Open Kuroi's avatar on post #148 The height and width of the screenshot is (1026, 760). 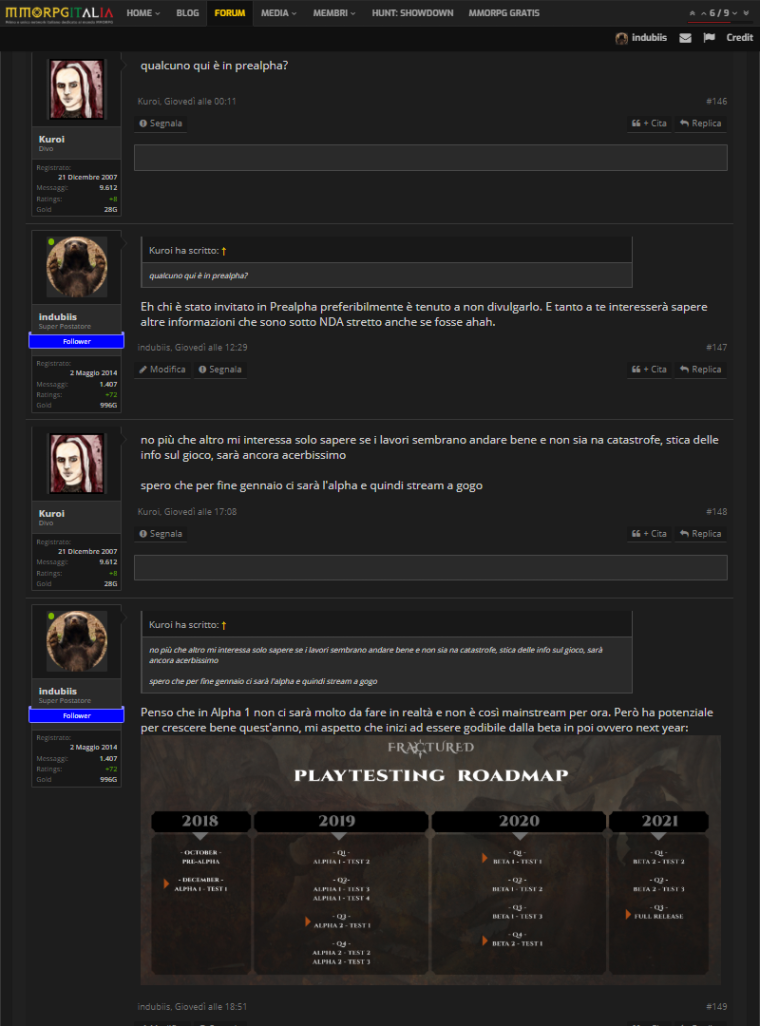coord(77,463)
